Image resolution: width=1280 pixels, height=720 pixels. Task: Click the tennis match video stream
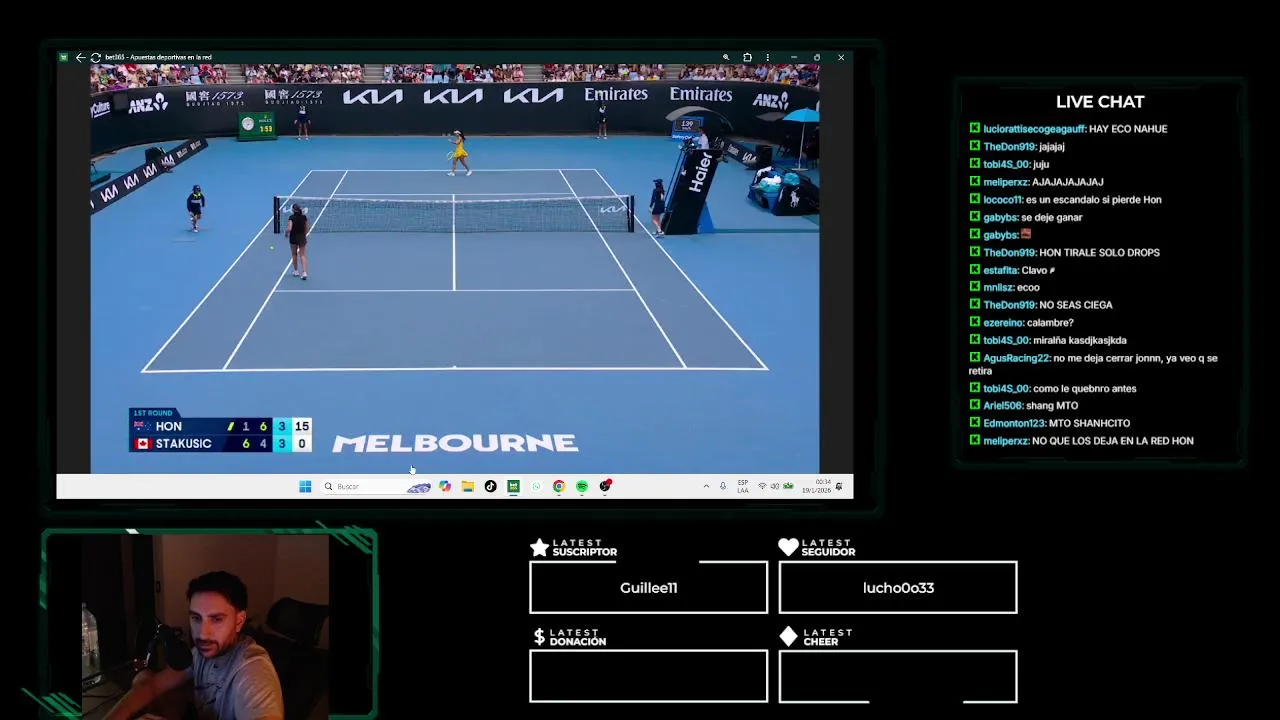(x=455, y=268)
